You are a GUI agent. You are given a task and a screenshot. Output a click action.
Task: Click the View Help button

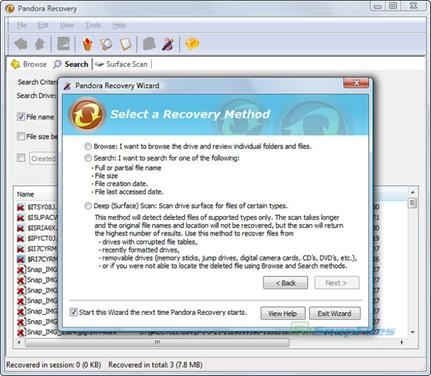click(283, 314)
